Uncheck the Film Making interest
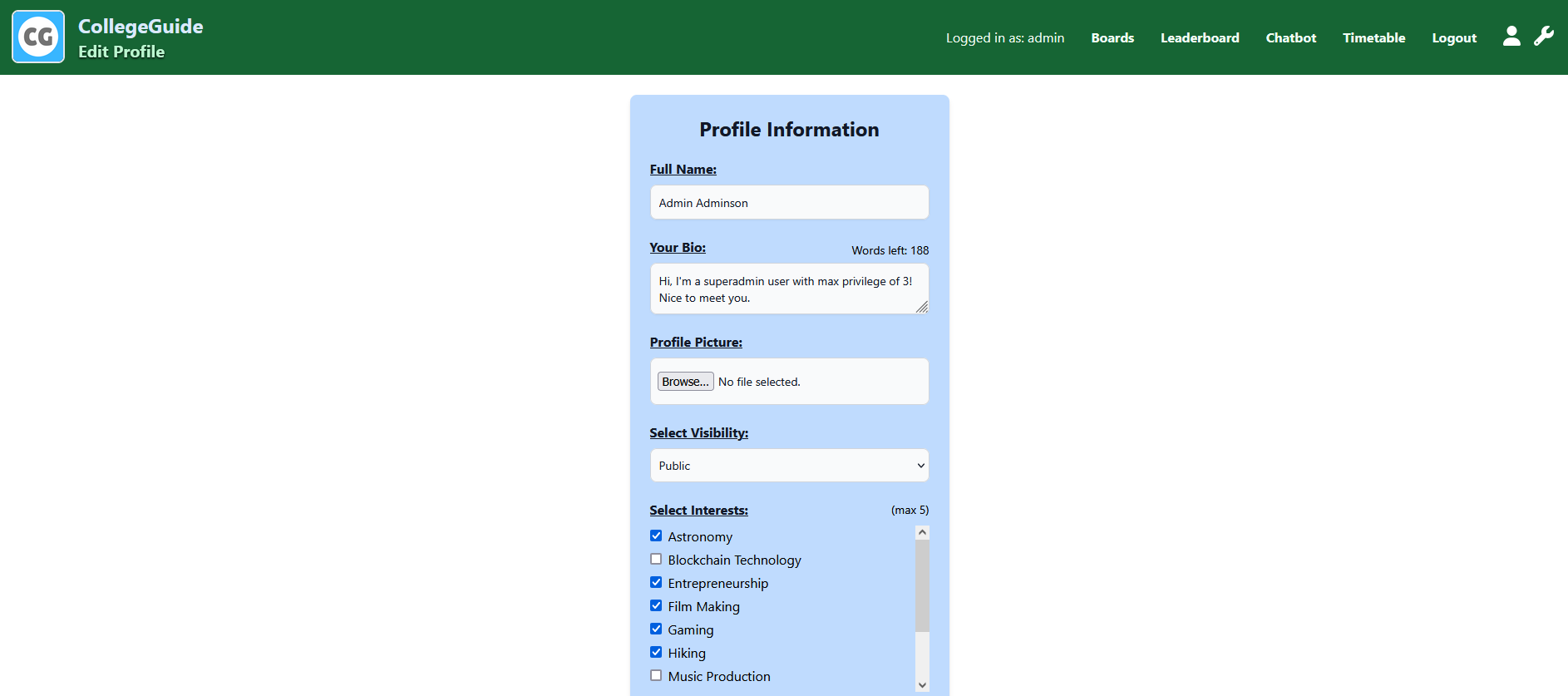 pyautogui.click(x=656, y=606)
